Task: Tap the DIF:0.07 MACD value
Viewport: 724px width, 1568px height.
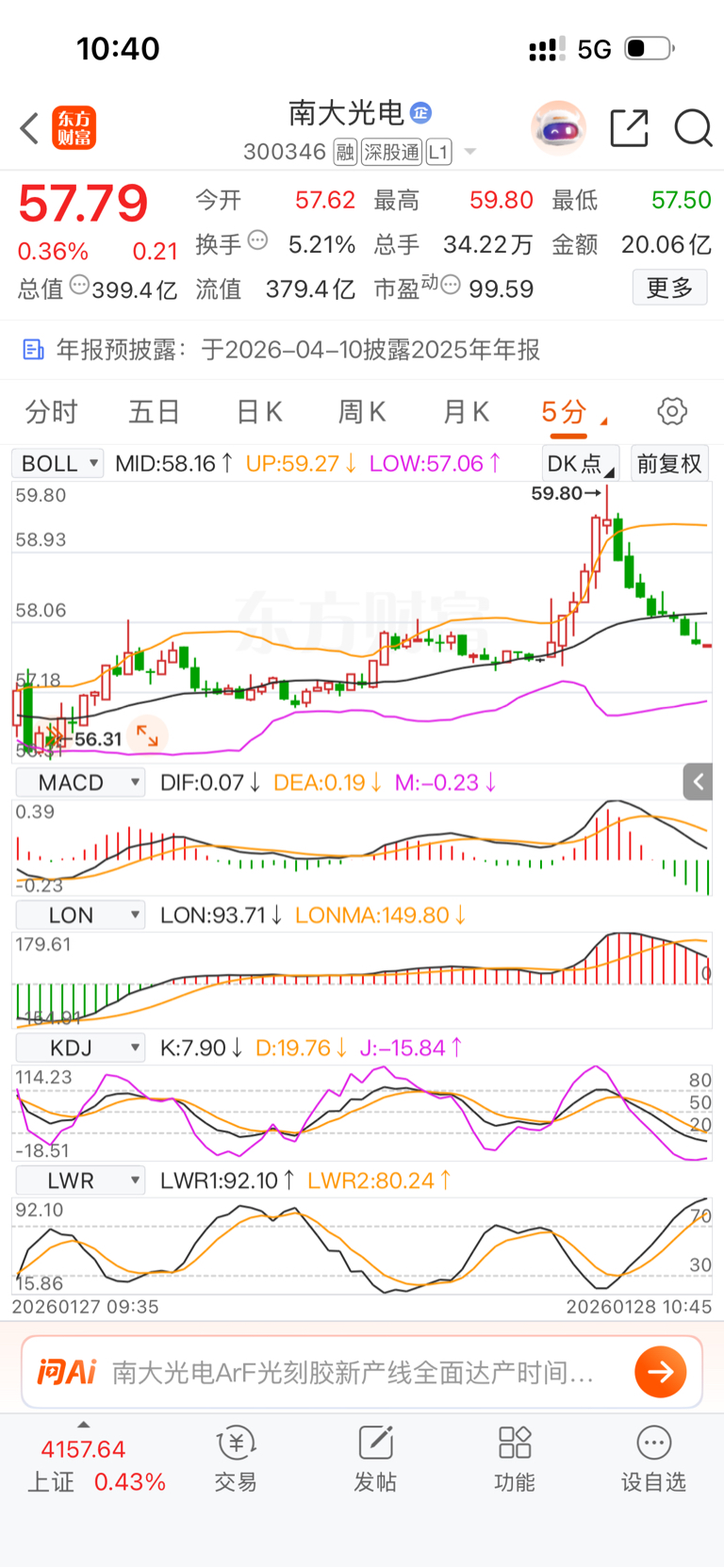Action: pyautogui.click(x=210, y=783)
